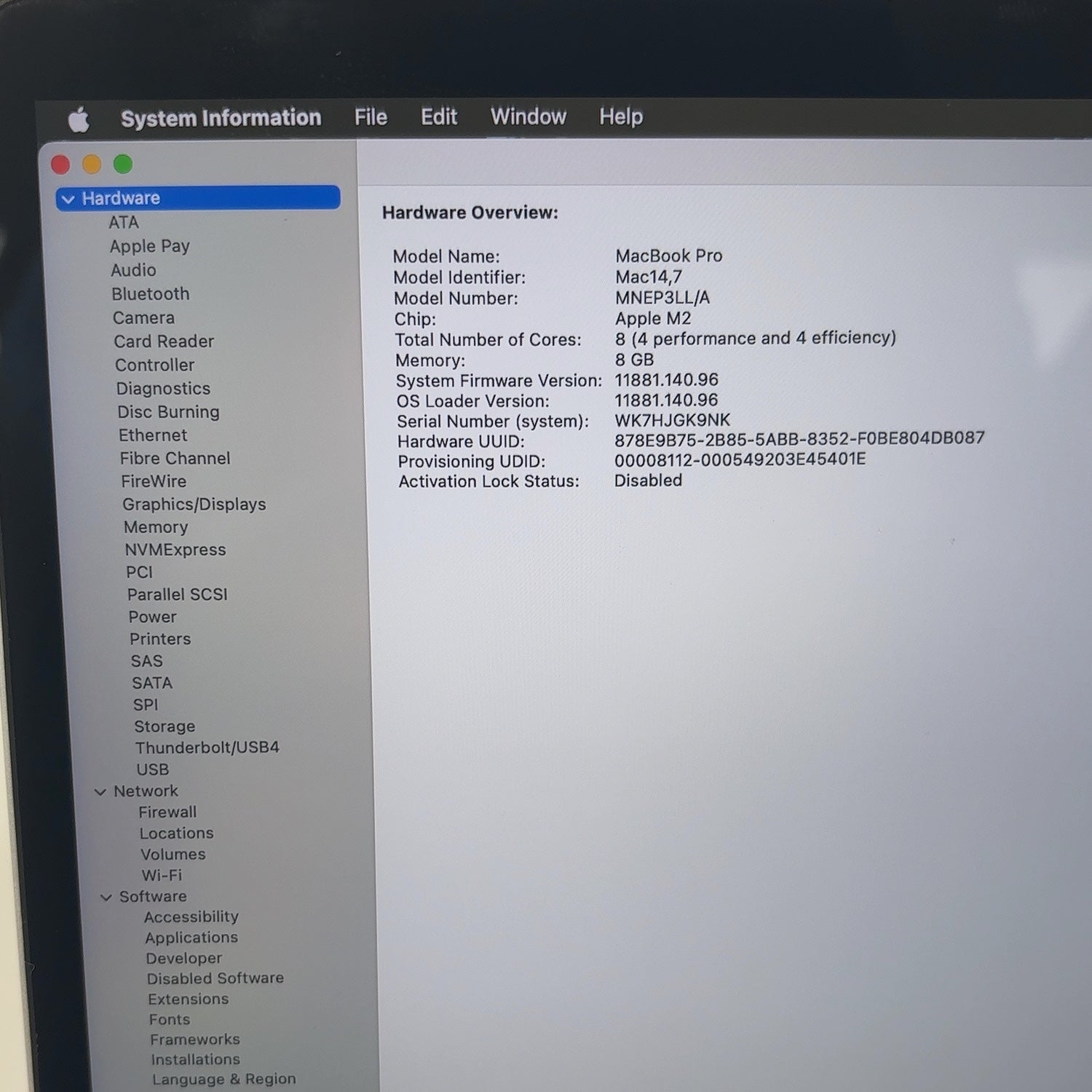Open the Window menu
Screen dimensions: 1092x1092
tap(529, 116)
